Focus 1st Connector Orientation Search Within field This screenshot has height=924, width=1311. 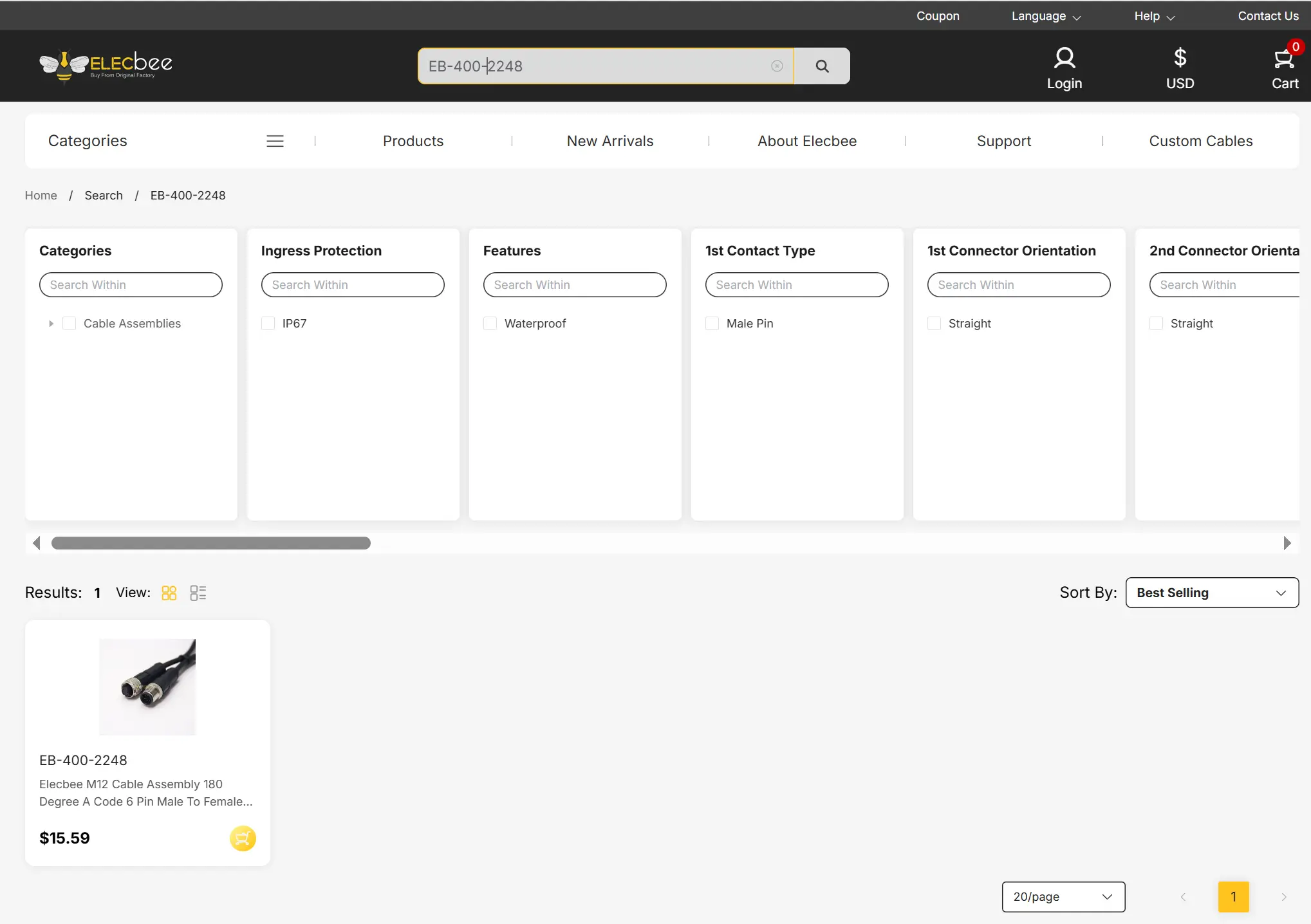coord(1019,285)
